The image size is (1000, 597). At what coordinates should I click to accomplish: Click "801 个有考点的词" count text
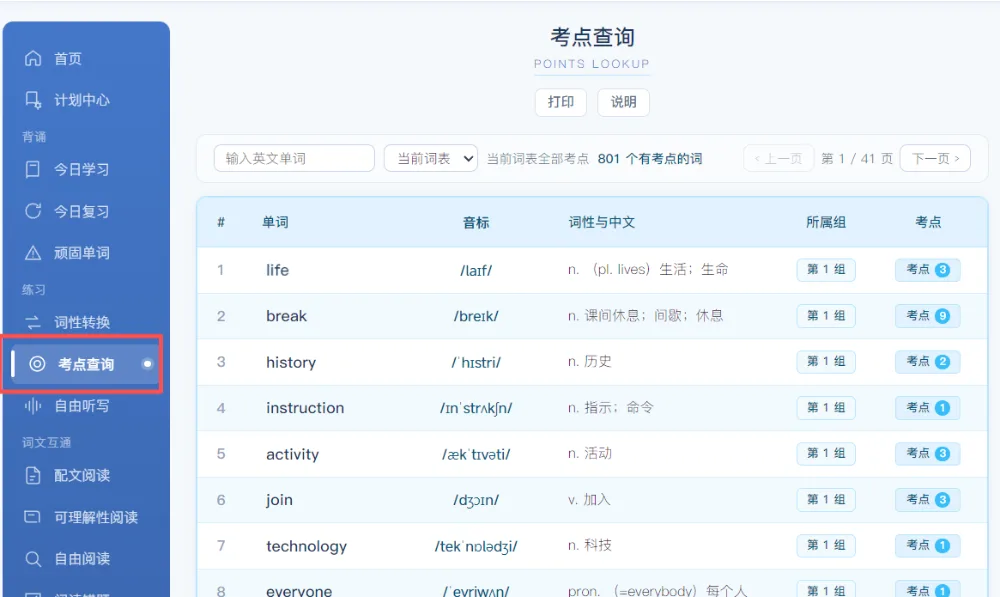click(650, 159)
